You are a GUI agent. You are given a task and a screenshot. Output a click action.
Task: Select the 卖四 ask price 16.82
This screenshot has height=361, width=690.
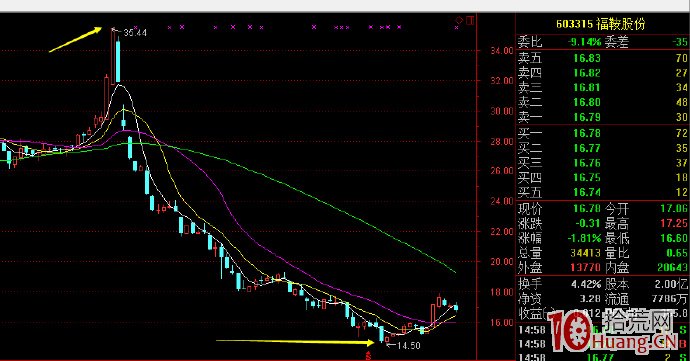587,73
